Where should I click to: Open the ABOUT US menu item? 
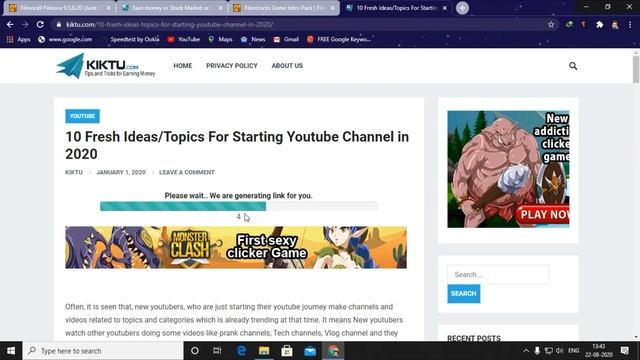click(x=287, y=66)
